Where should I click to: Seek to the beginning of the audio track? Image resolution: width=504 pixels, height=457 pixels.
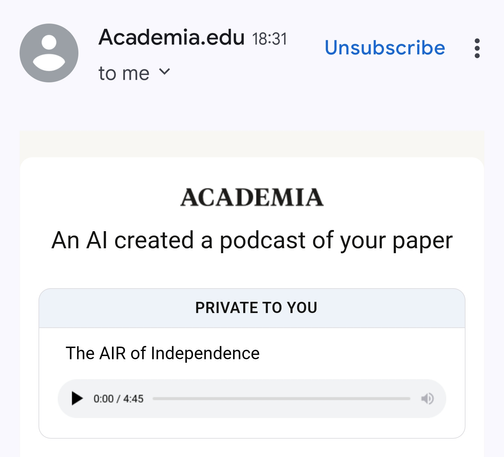(154, 398)
